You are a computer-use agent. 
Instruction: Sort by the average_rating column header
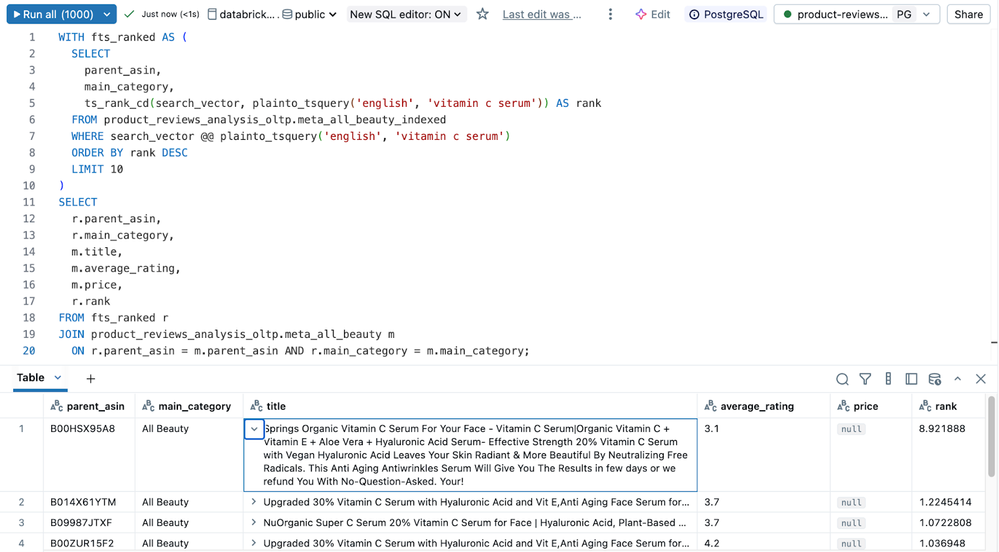[x=756, y=406]
